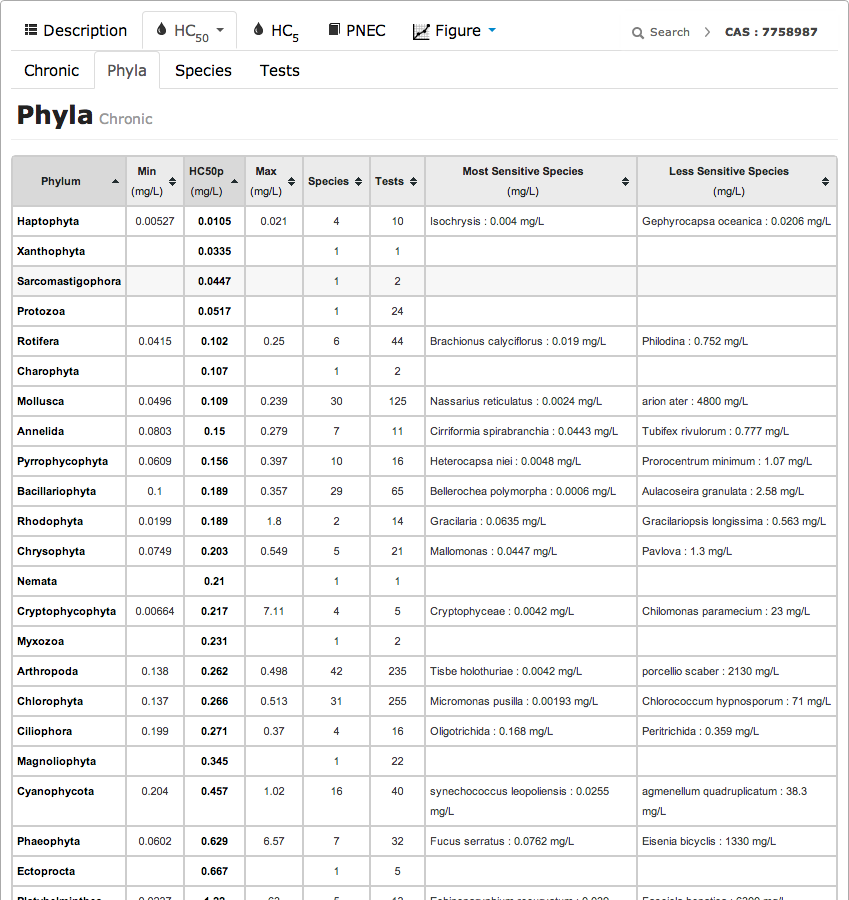Open the Tests tab
849x900 pixels.
(279, 70)
